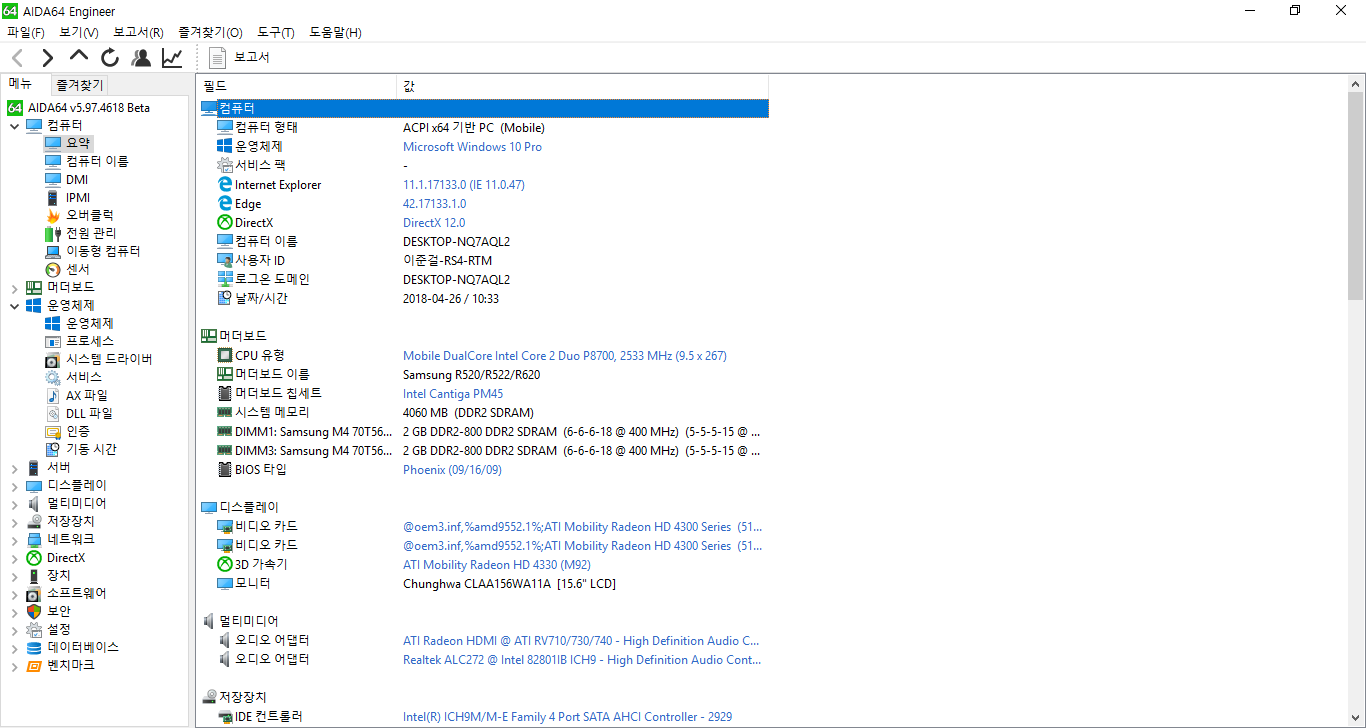Open the 인증 certificate tree item
Screen dimensions: 1366x728
[x=67, y=431]
